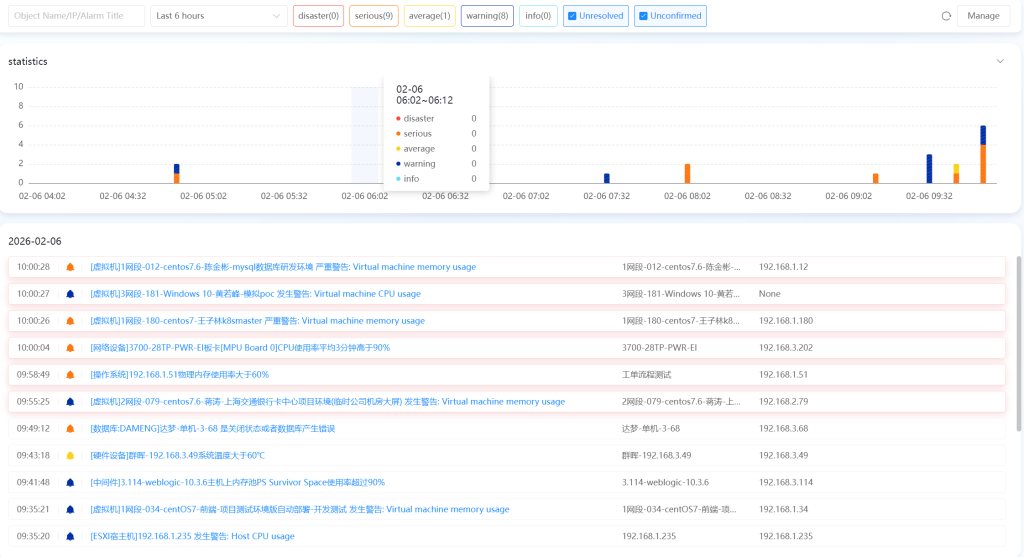Toggle the serious(9) severity filter
Screen dimensions: 1024x557
pos(373,16)
